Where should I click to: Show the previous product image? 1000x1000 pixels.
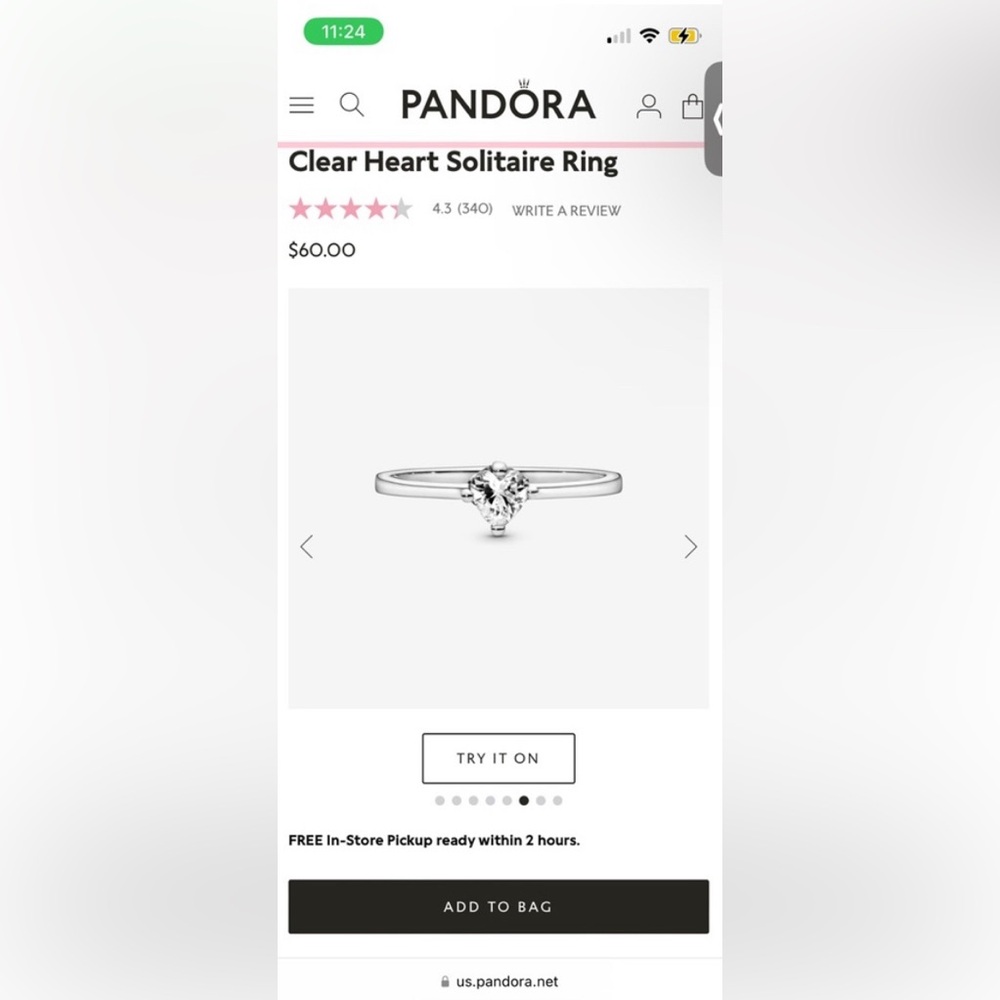[308, 547]
